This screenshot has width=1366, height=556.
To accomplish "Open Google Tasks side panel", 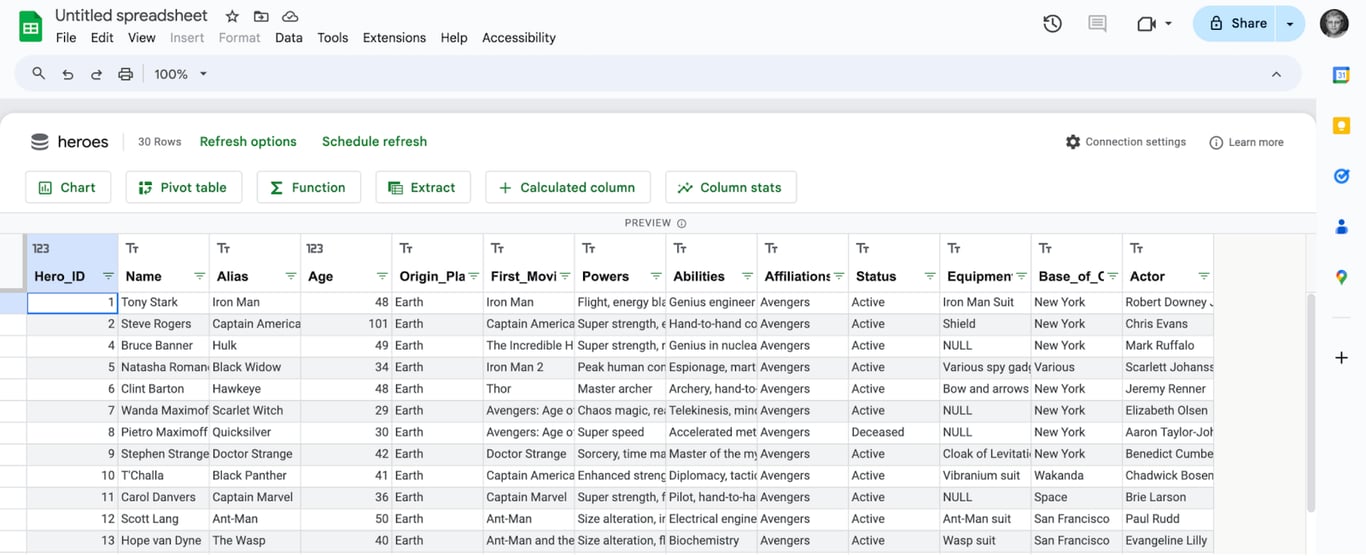I will tap(1341, 176).
